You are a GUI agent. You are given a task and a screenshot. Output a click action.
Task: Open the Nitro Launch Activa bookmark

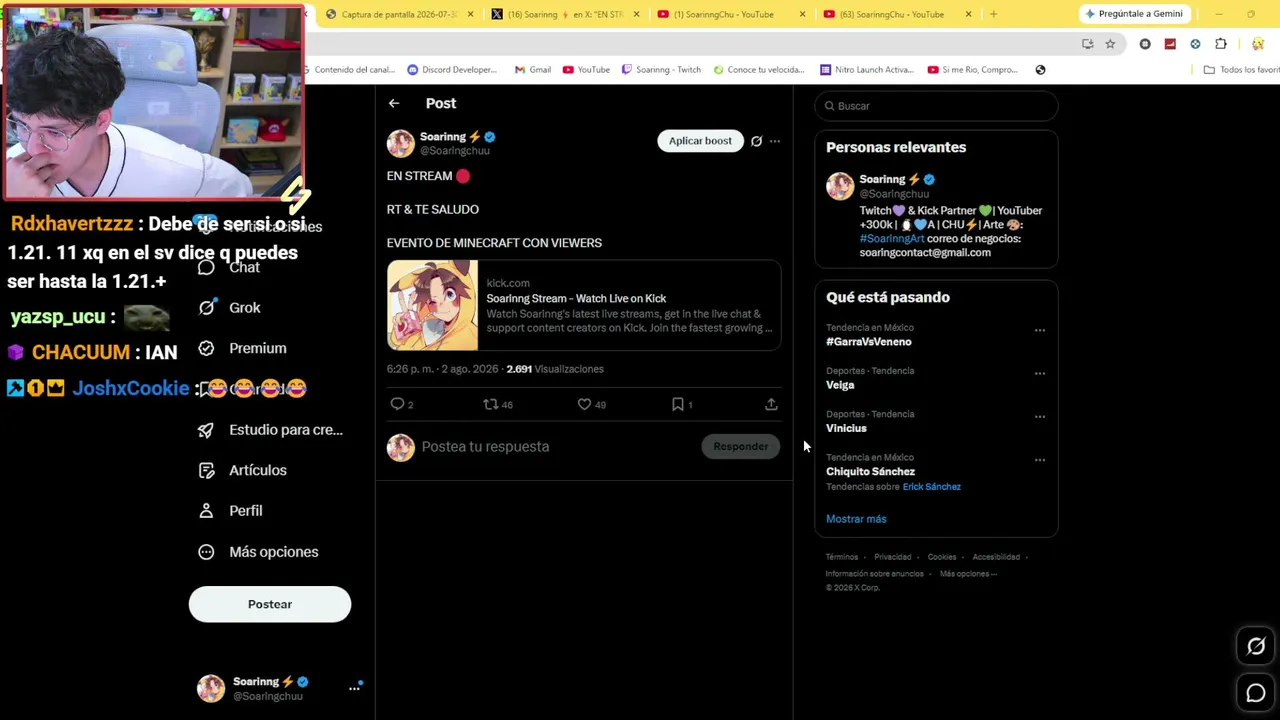(x=866, y=70)
